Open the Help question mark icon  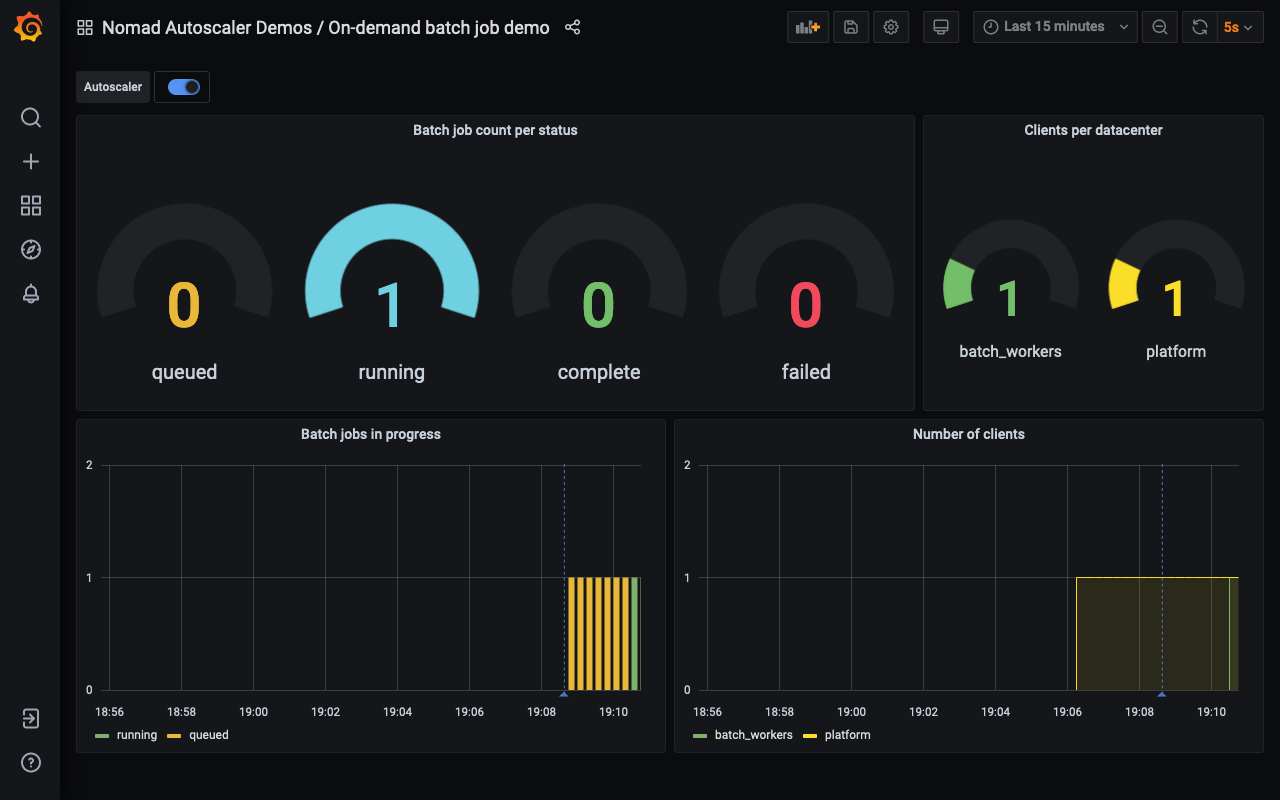(x=31, y=763)
